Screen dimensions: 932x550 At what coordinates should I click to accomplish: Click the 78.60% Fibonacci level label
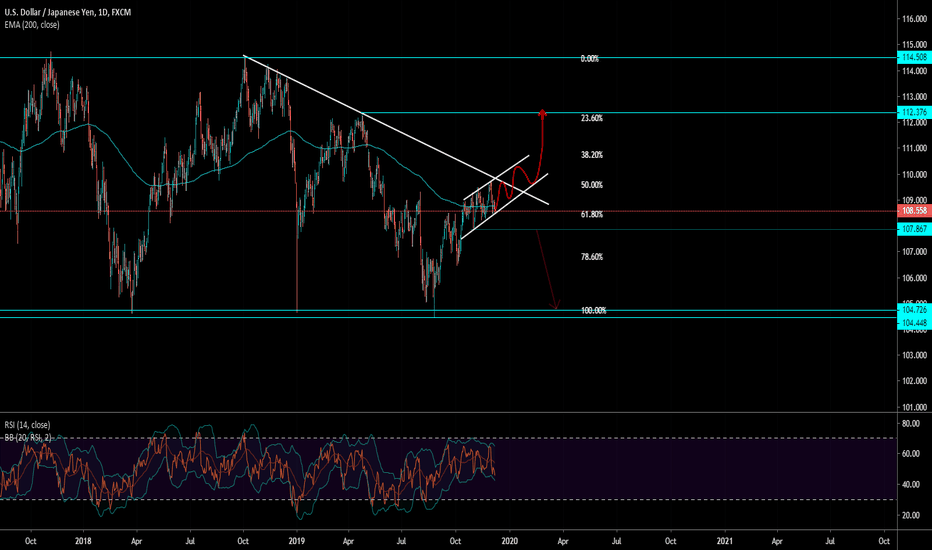tap(591, 257)
